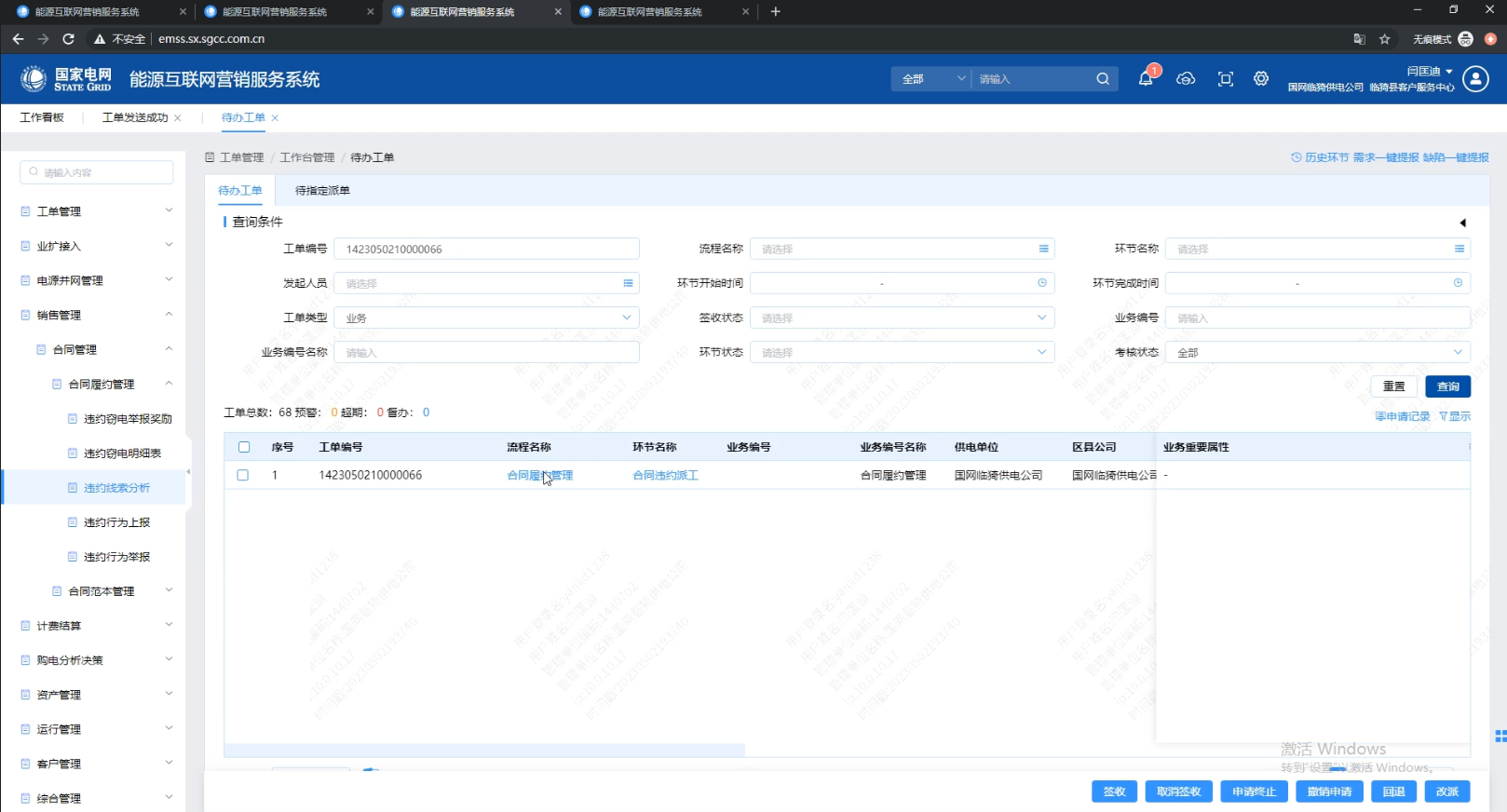Click the 合同违约派工 link
Screen dimensions: 1507x812
tap(665, 475)
